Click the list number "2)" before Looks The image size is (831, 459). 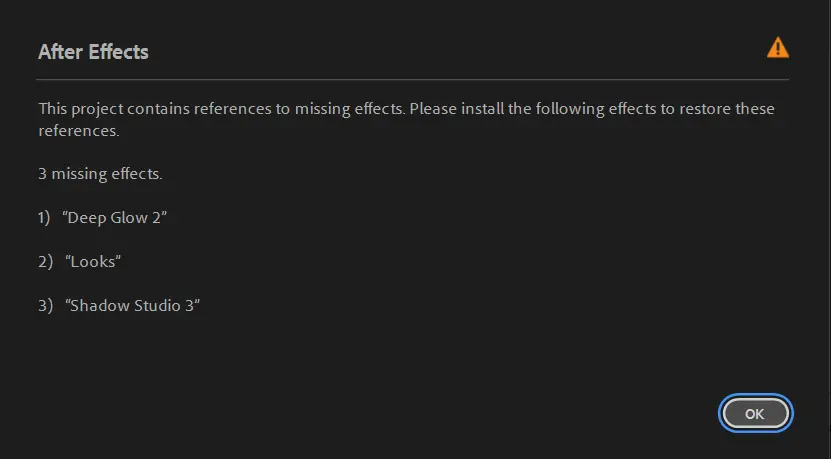44,262
